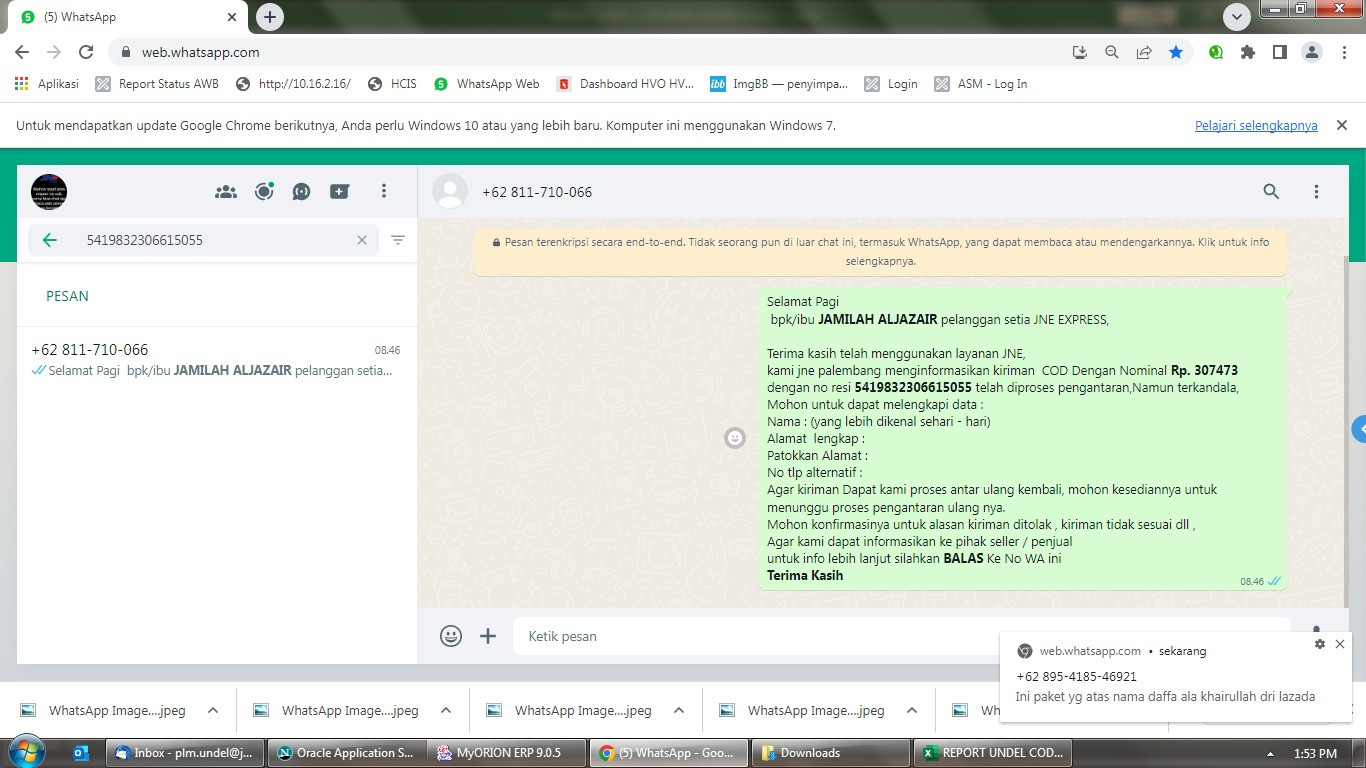The height and width of the screenshot is (768, 1366).
Task: Open WhatsApp Communities icon
Action: point(226,192)
